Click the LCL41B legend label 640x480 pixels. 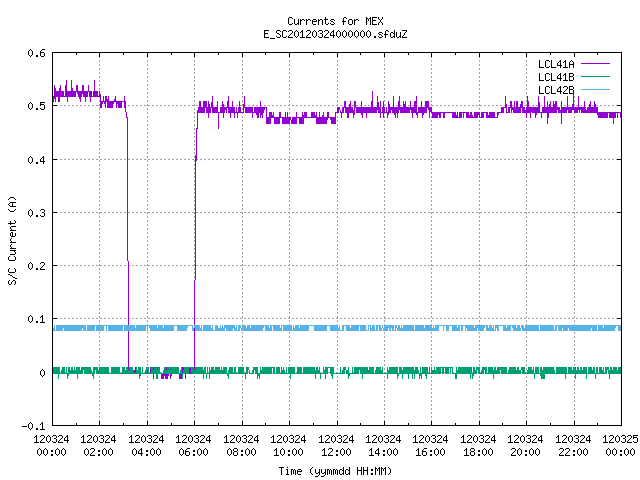coord(556,77)
